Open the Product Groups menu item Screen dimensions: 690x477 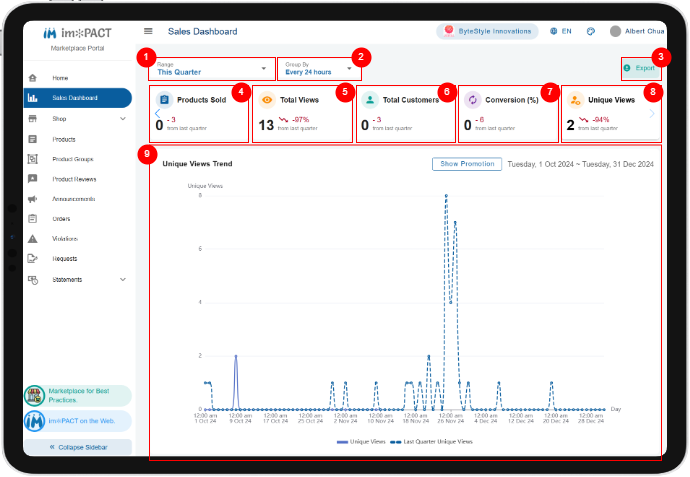tap(77, 159)
